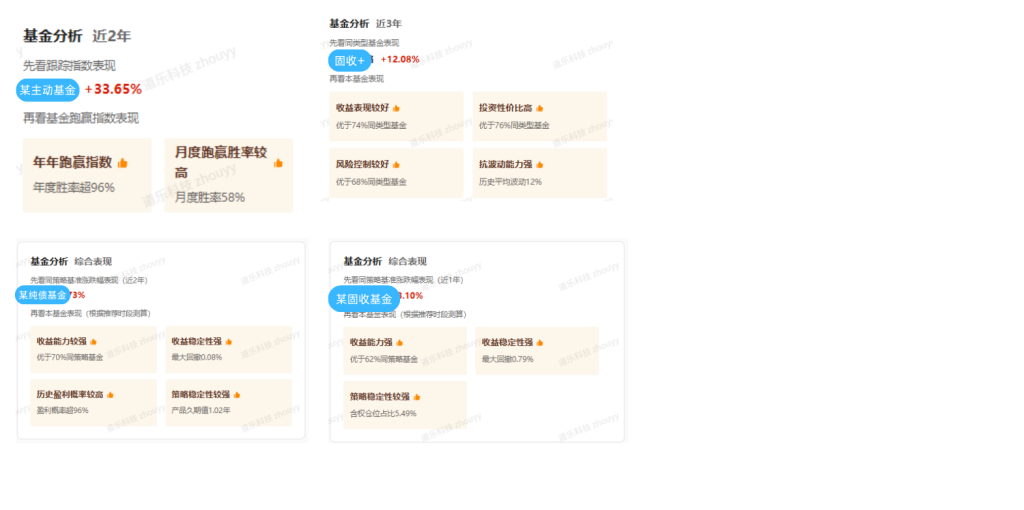The width and height of the screenshot is (1024, 510).
Task: Click the red +12.08% return figure
Action: 400,60
